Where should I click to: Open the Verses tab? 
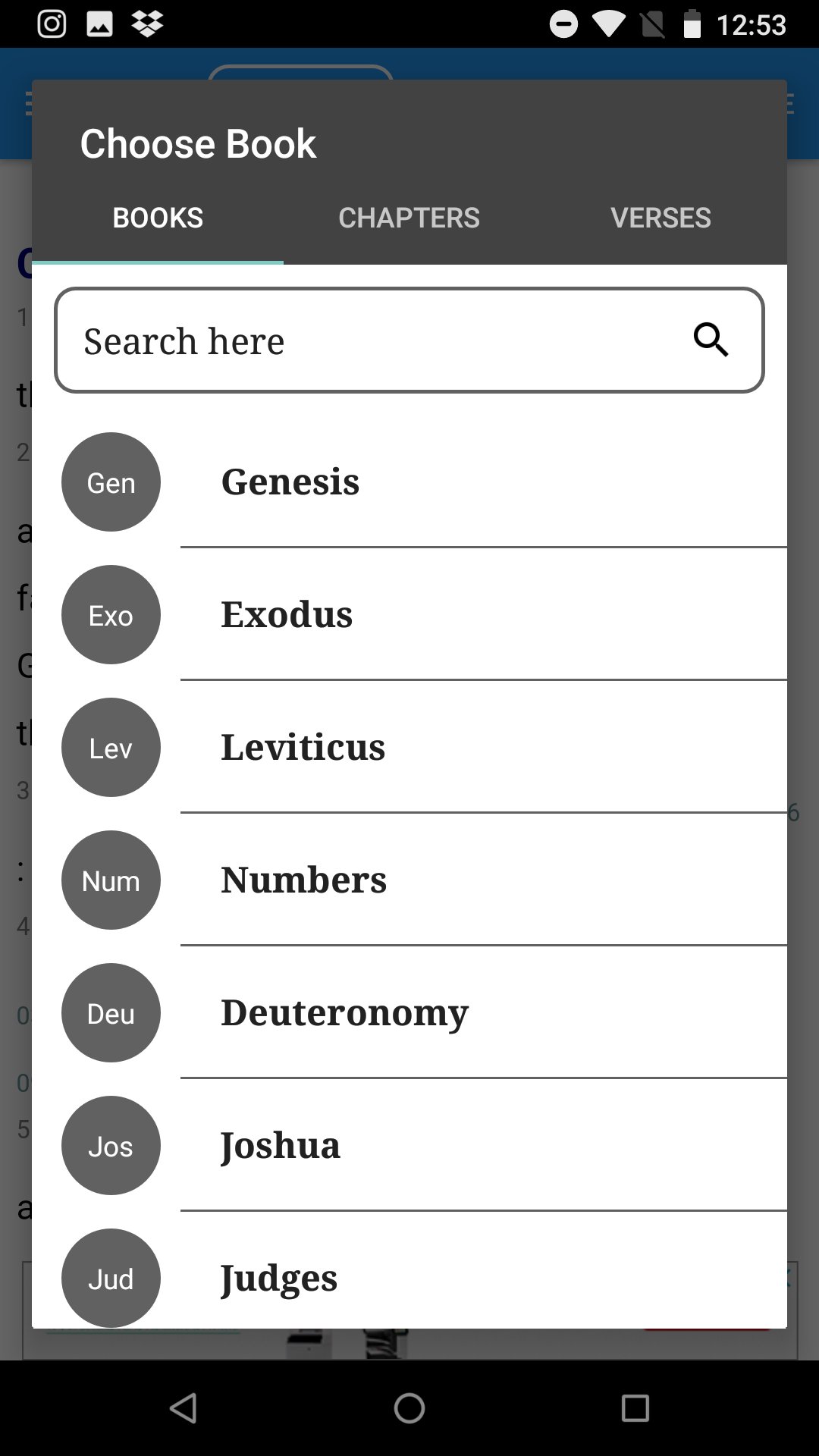click(x=661, y=218)
